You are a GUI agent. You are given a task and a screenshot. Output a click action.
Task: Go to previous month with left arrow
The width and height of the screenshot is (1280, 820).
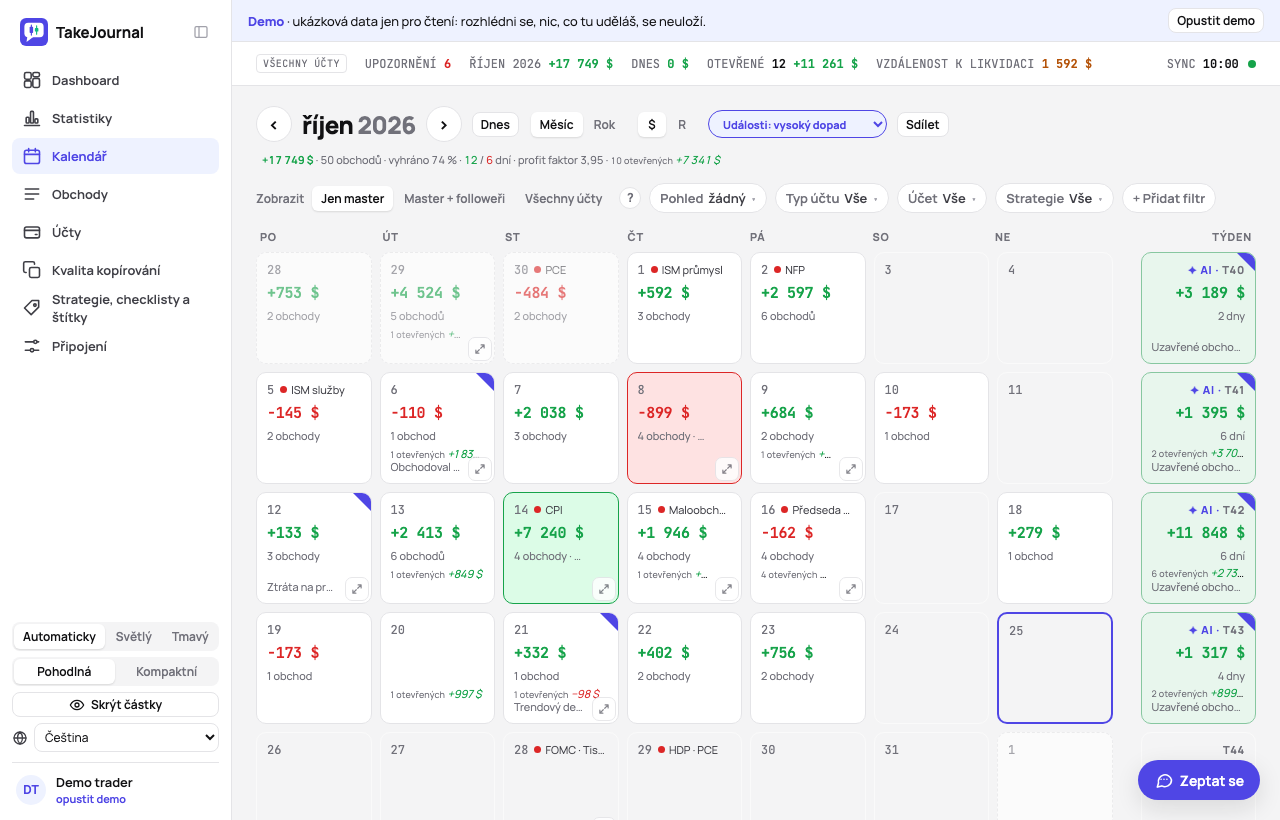[x=274, y=124]
